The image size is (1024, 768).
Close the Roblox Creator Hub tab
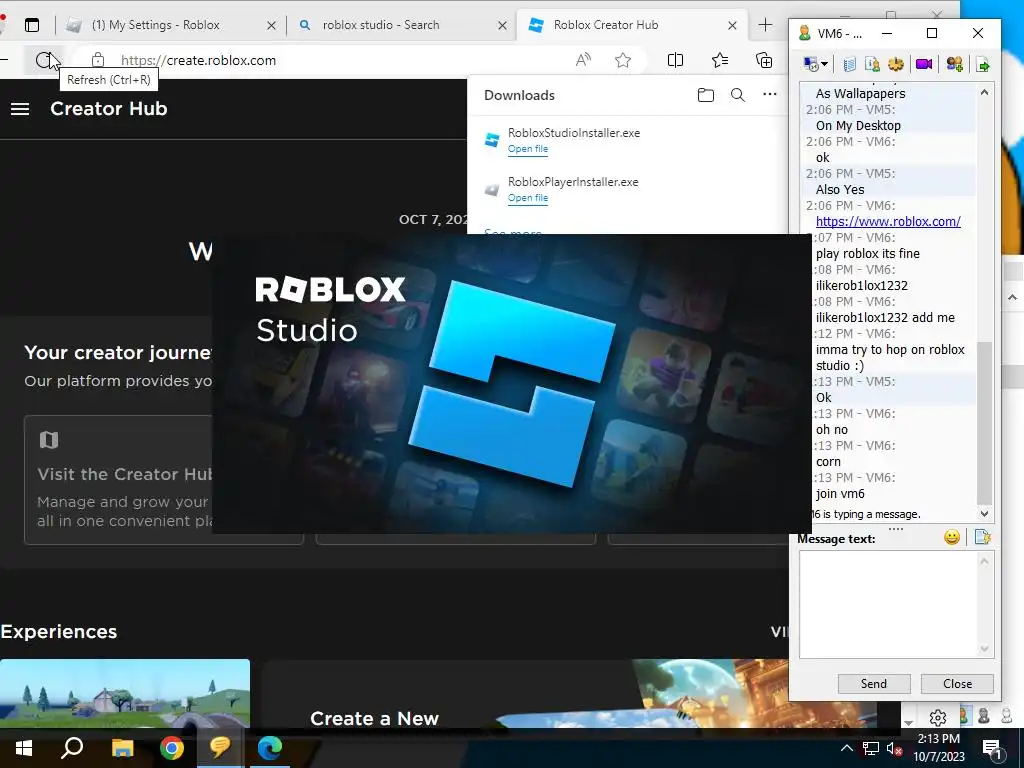pos(732,25)
